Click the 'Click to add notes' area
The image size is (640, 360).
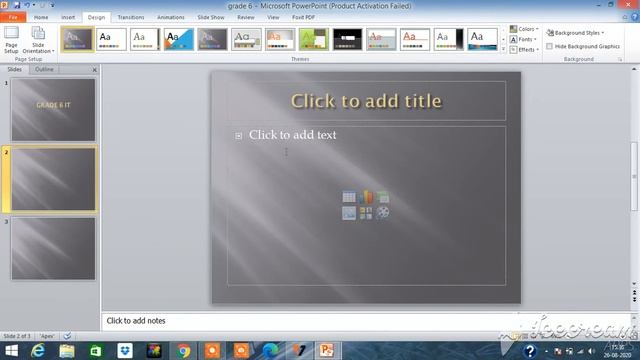pos(366,321)
